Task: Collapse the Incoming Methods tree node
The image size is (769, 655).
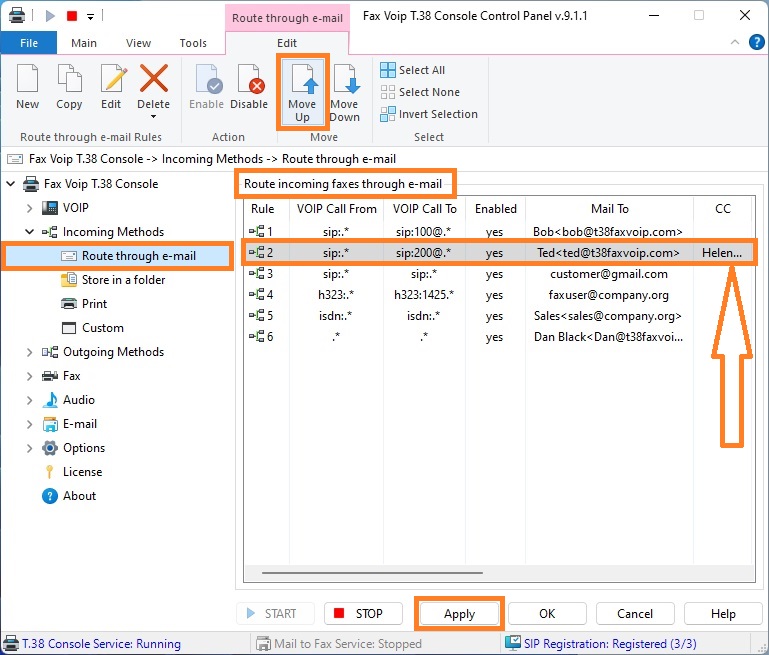Action: [x=29, y=231]
